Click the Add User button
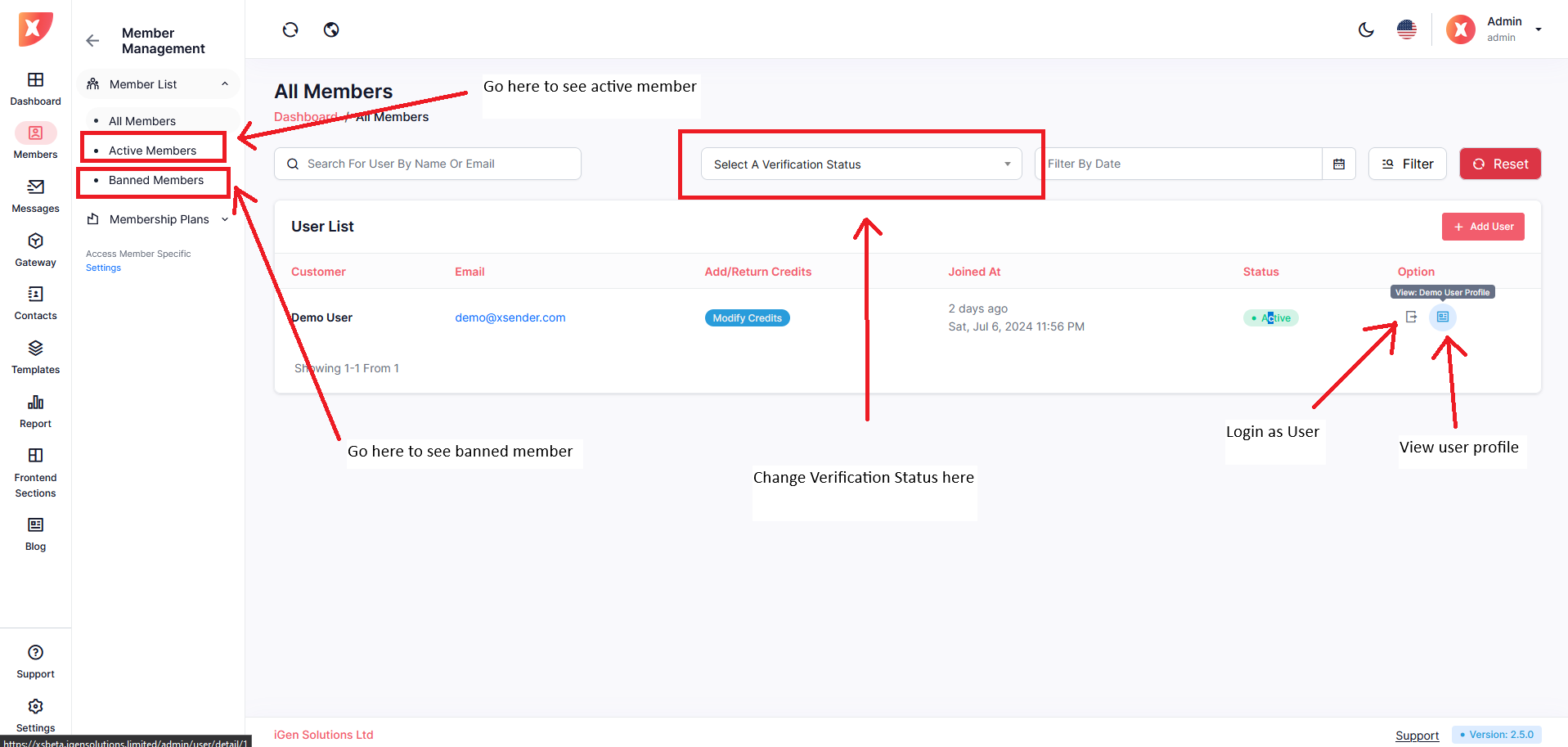This screenshot has width=1568, height=747. click(x=1482, y=227)
